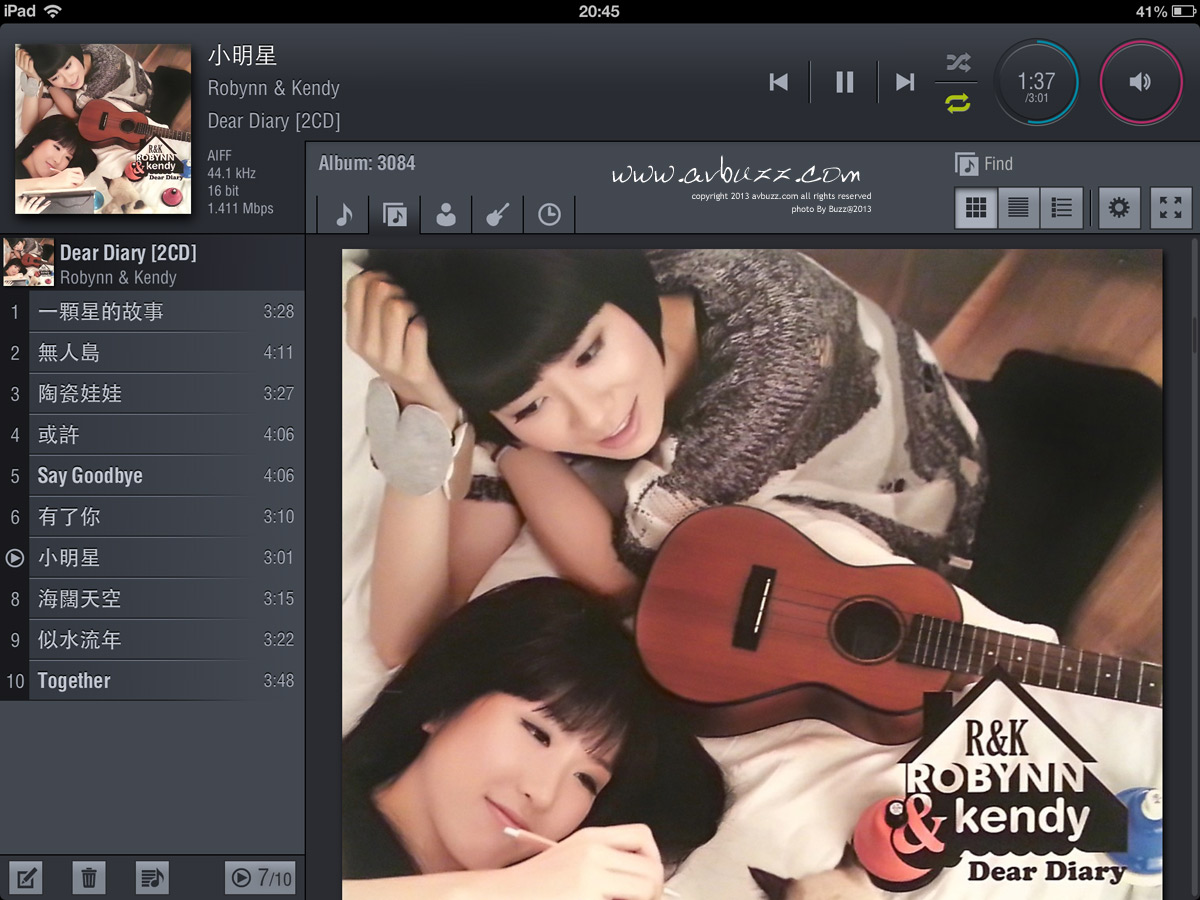Play track 1 一顆星的故事
1200x900 pixels.
tap(152, 312)
